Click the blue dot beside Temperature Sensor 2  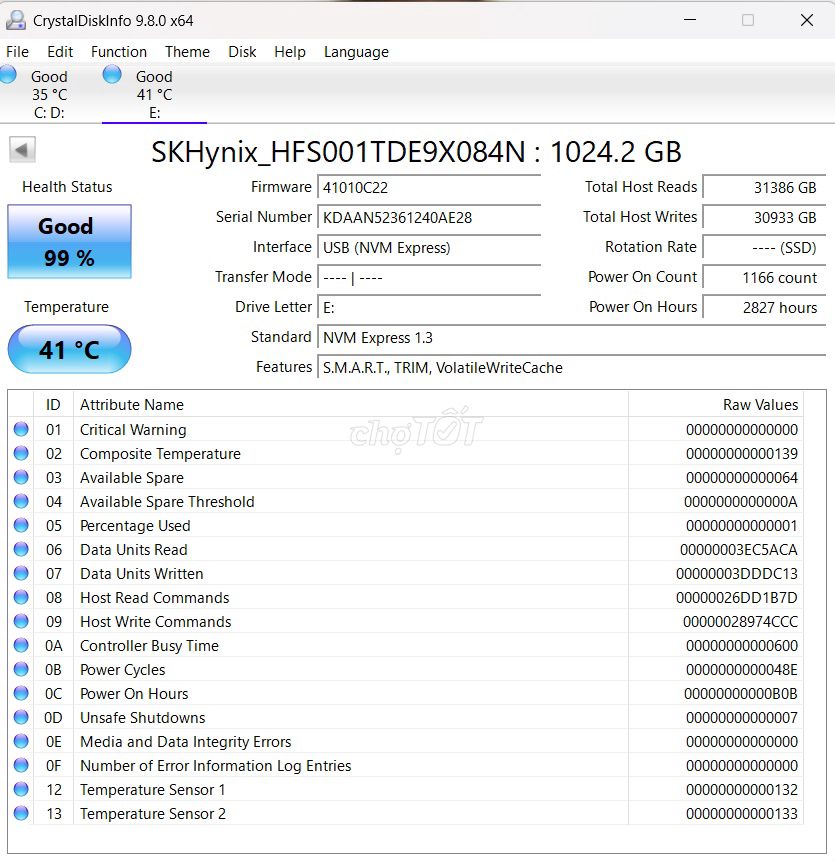(22, 813)
